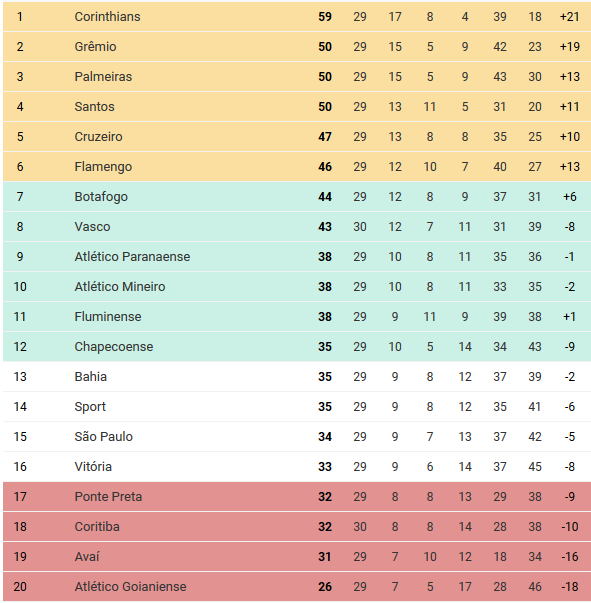Select the Grêmio team name
The image size is (591, 603).
pyautogui.click(x=95, y=47)
